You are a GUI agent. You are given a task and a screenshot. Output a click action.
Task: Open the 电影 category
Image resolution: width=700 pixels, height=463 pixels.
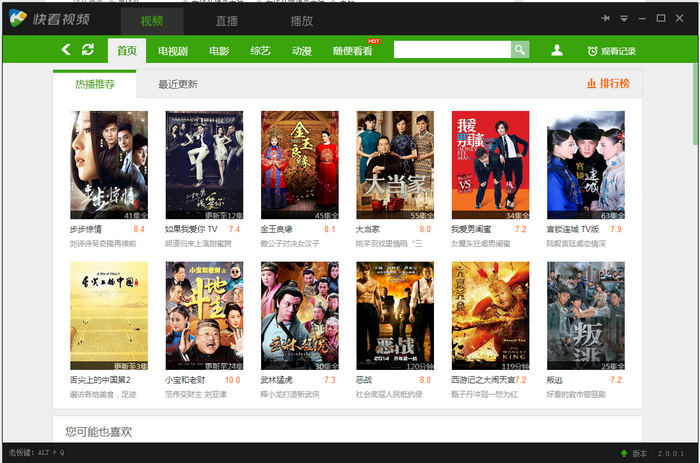click(219, 51)
